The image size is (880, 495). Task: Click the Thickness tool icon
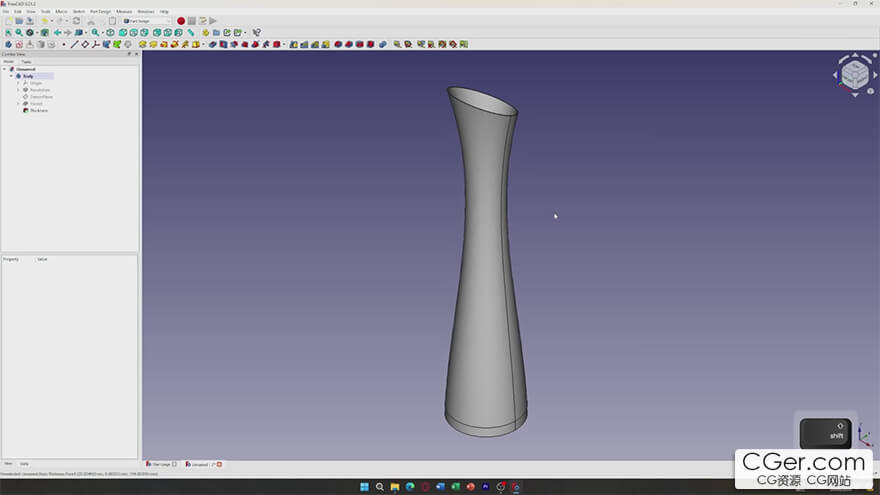[x=370, y=44]
